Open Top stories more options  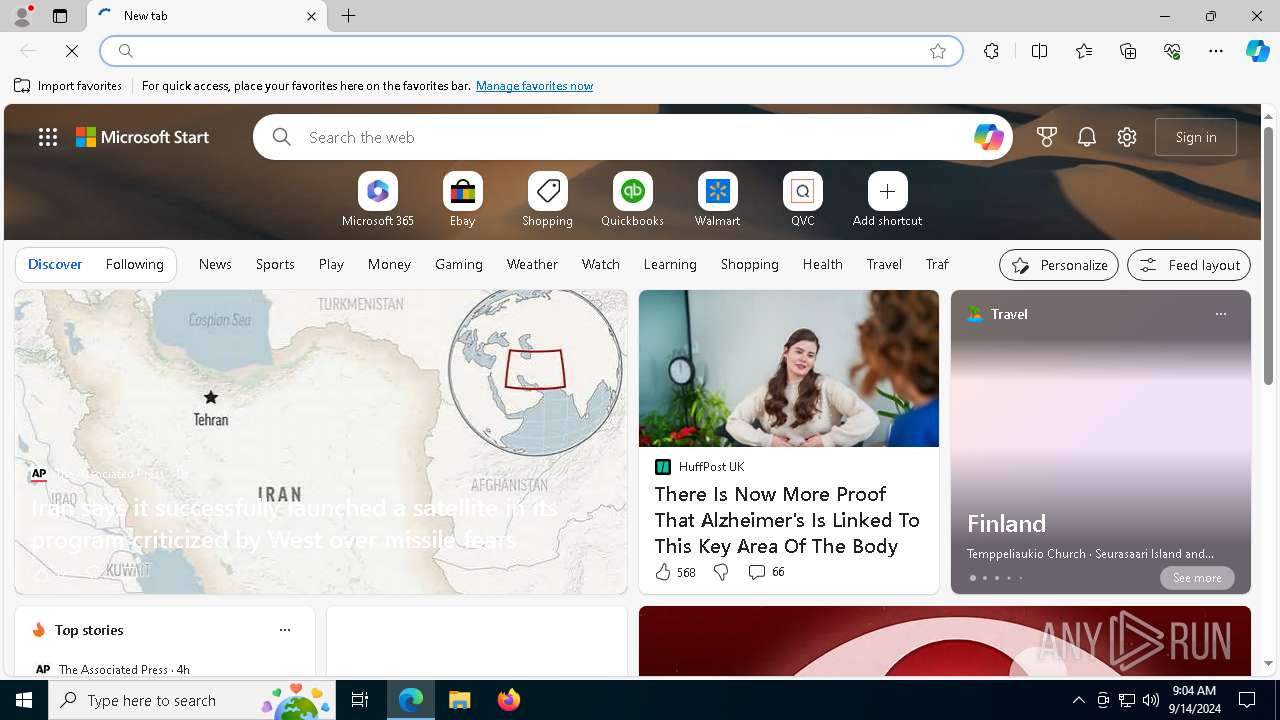pyautogui.click(x=285, y=630)
